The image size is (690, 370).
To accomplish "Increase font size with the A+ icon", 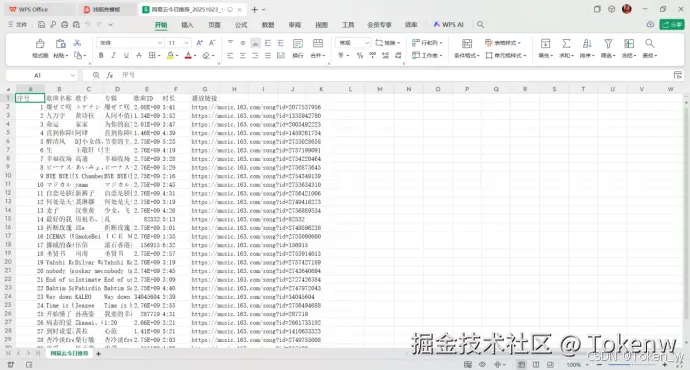I will click(199, 43).
